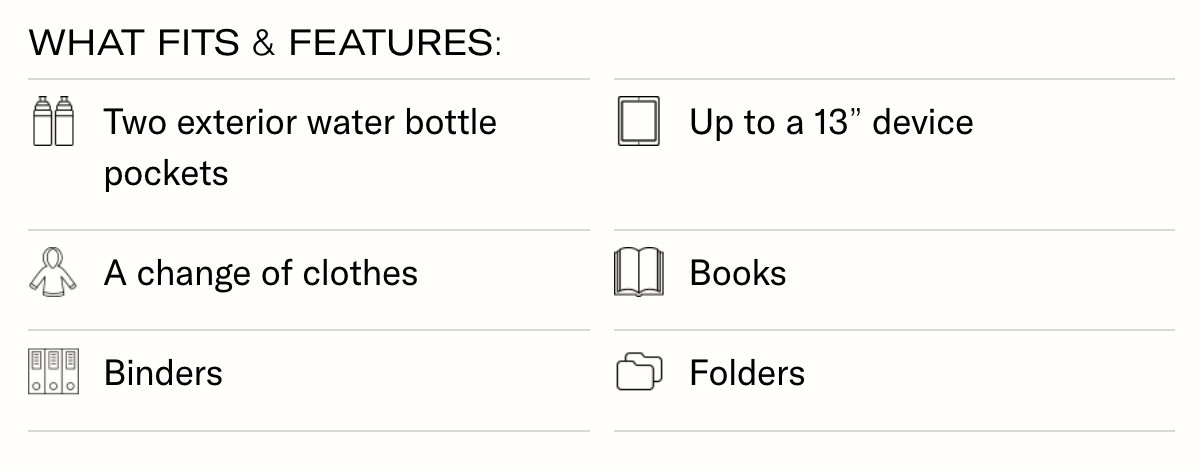The width and height of the screenshot is (1202, 468).
Task: Select the "Folders" feature label
Action: tap(747, 373)
